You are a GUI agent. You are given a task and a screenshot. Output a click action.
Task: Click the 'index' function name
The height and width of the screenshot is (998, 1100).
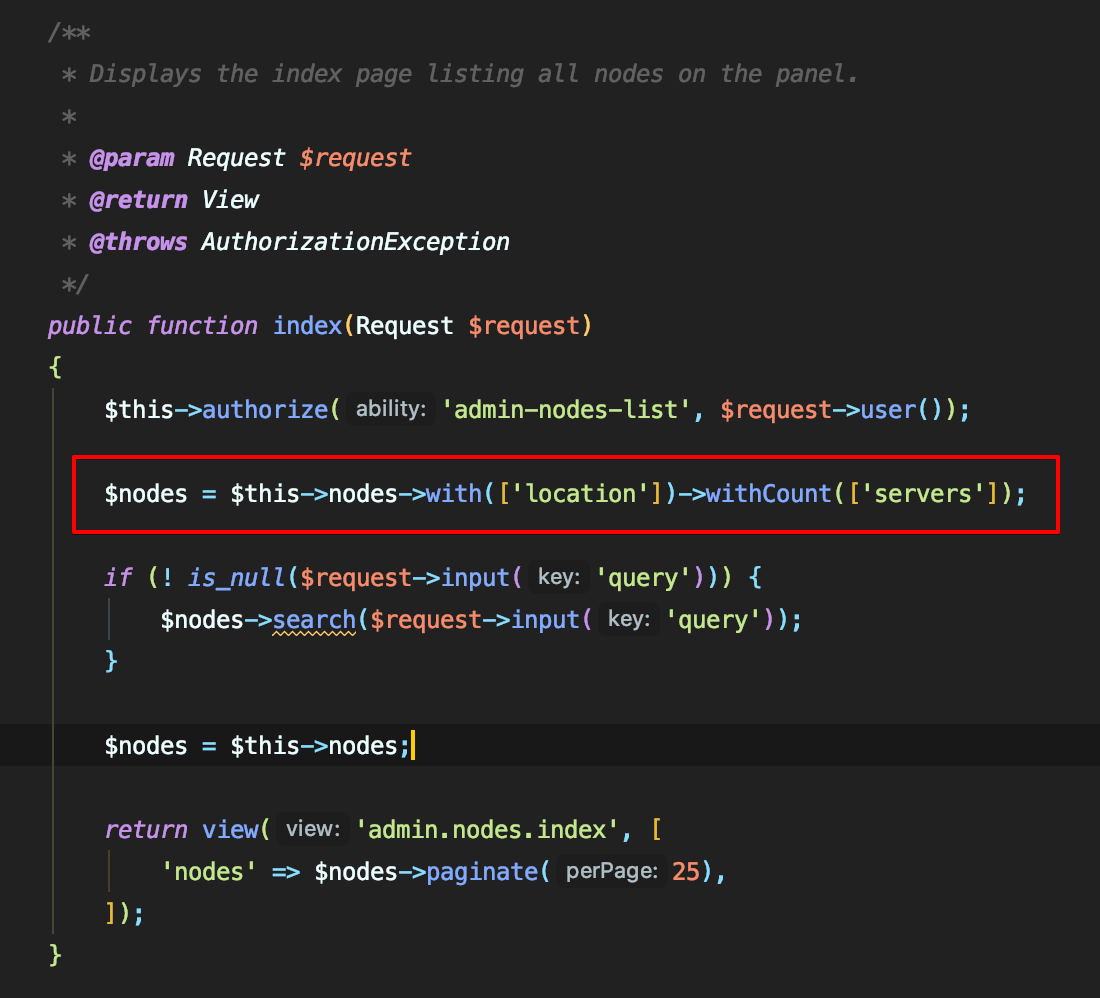(307, 326)
